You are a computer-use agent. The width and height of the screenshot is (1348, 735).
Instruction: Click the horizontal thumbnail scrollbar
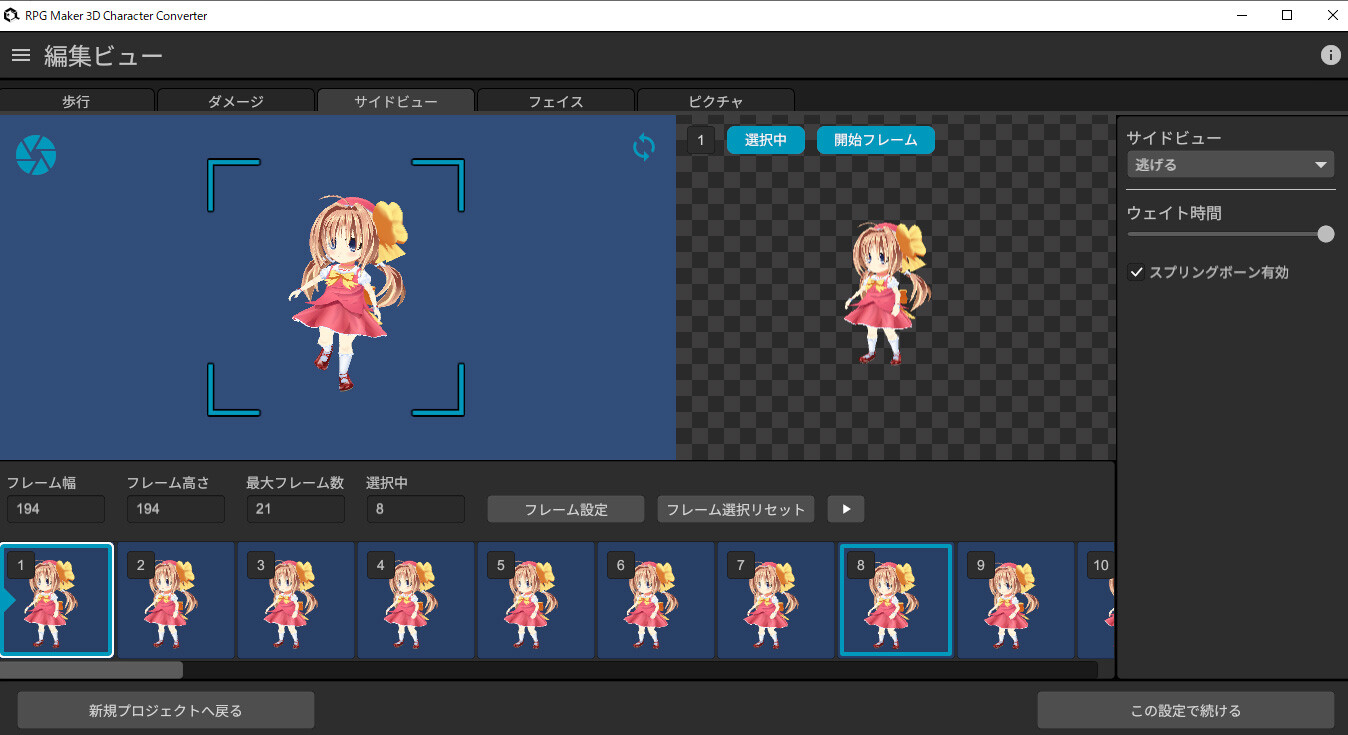(93, 670)
